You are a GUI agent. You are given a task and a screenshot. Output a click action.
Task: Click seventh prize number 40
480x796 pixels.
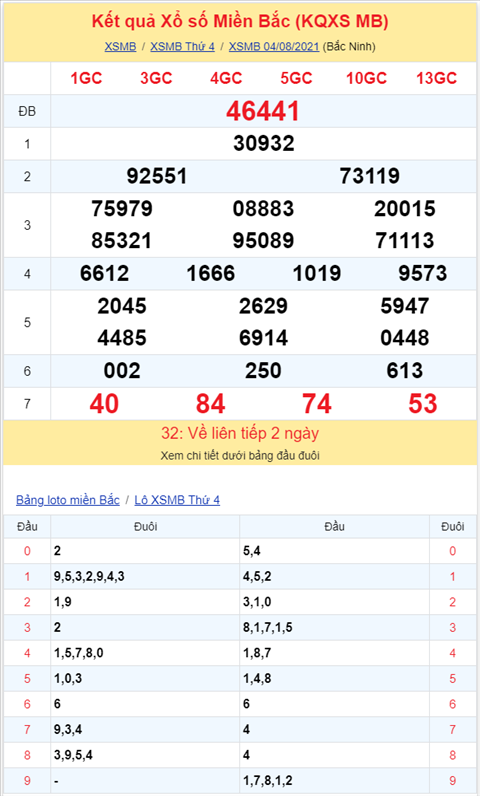point(105,404)
